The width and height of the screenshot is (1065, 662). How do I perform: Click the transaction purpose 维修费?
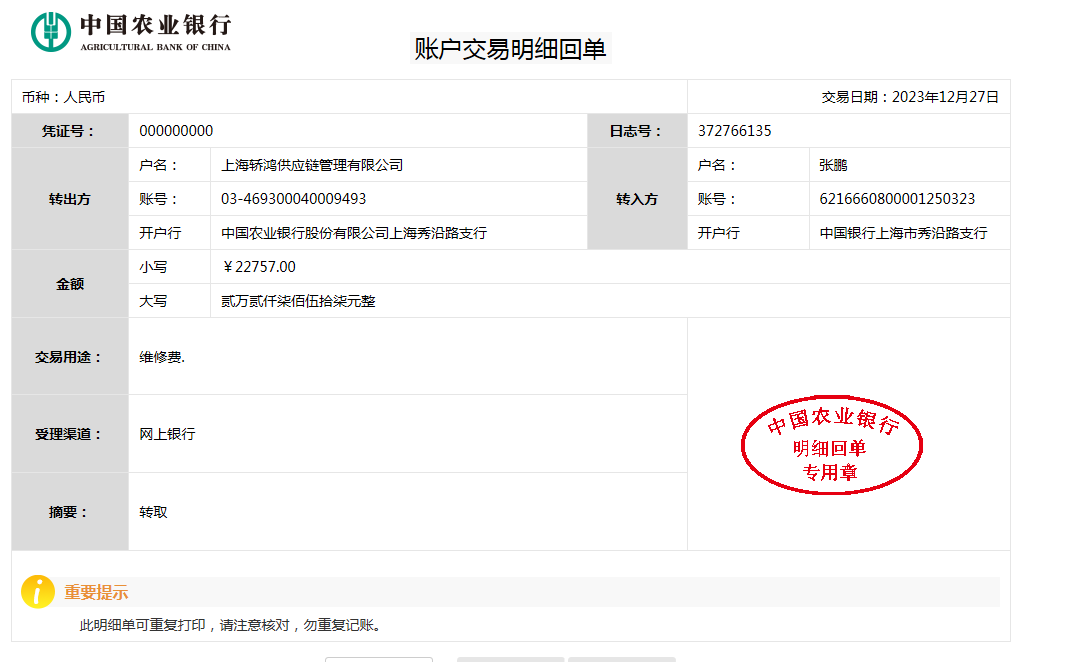162,357
